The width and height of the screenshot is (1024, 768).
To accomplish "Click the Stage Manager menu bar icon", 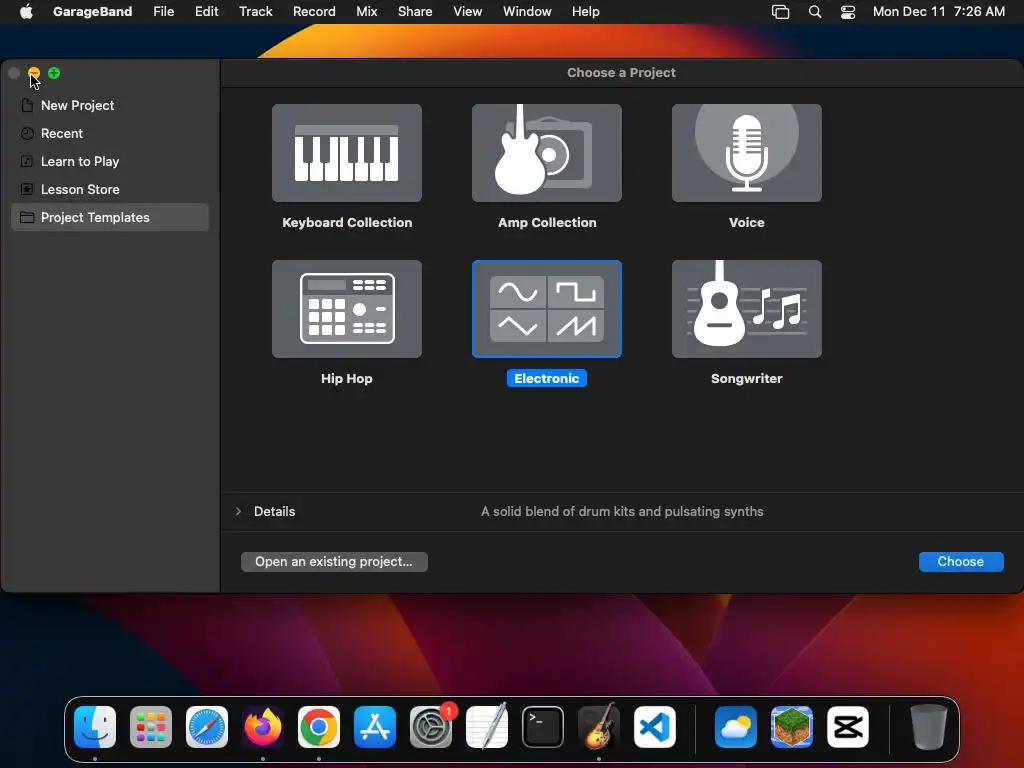I will (780, 11).
